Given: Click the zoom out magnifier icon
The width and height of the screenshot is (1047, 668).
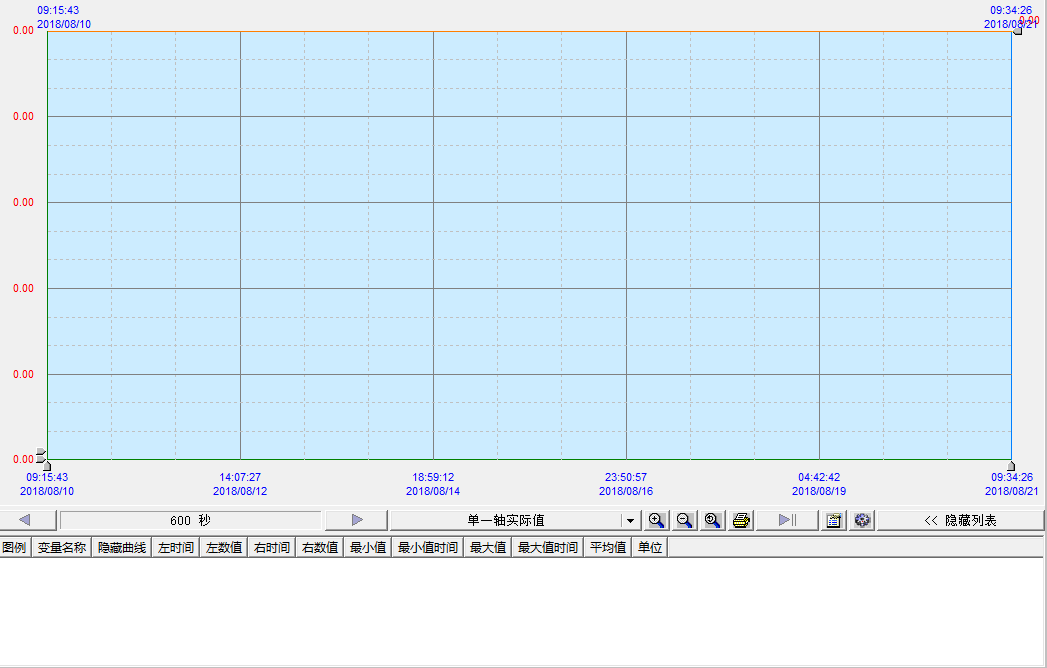Looking at the screenshot, I should click(x=685, y=520).
